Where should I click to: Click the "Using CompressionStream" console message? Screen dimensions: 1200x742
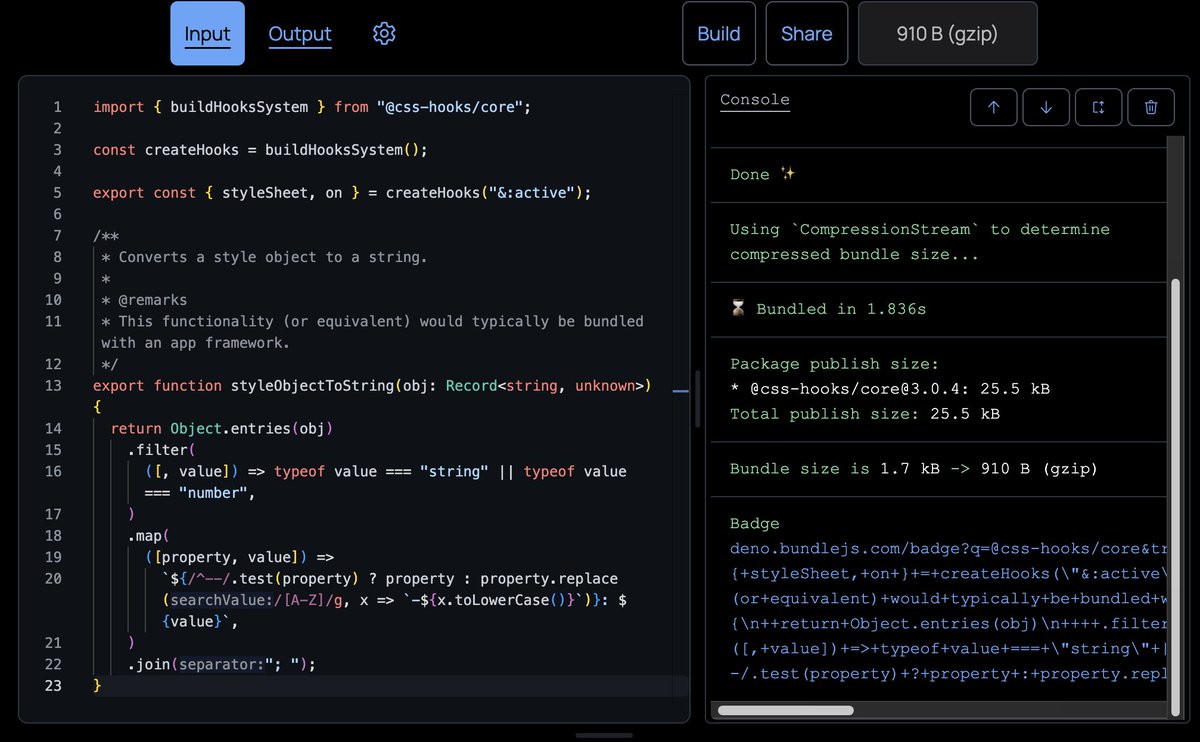point(920,241)
